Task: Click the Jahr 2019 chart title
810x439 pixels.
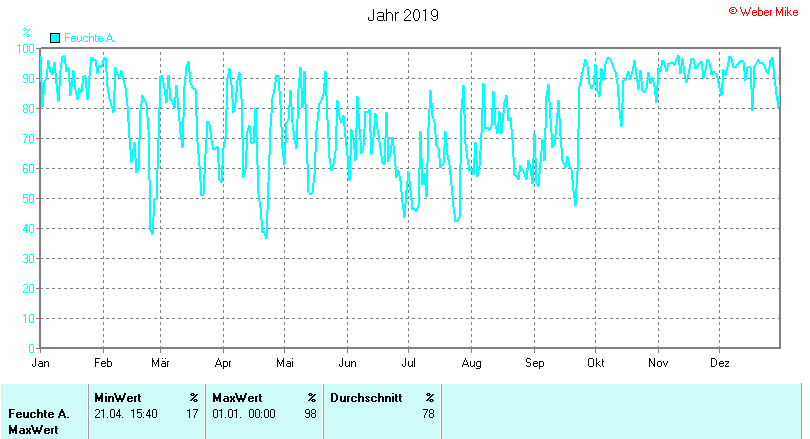Action: [402, 15]
